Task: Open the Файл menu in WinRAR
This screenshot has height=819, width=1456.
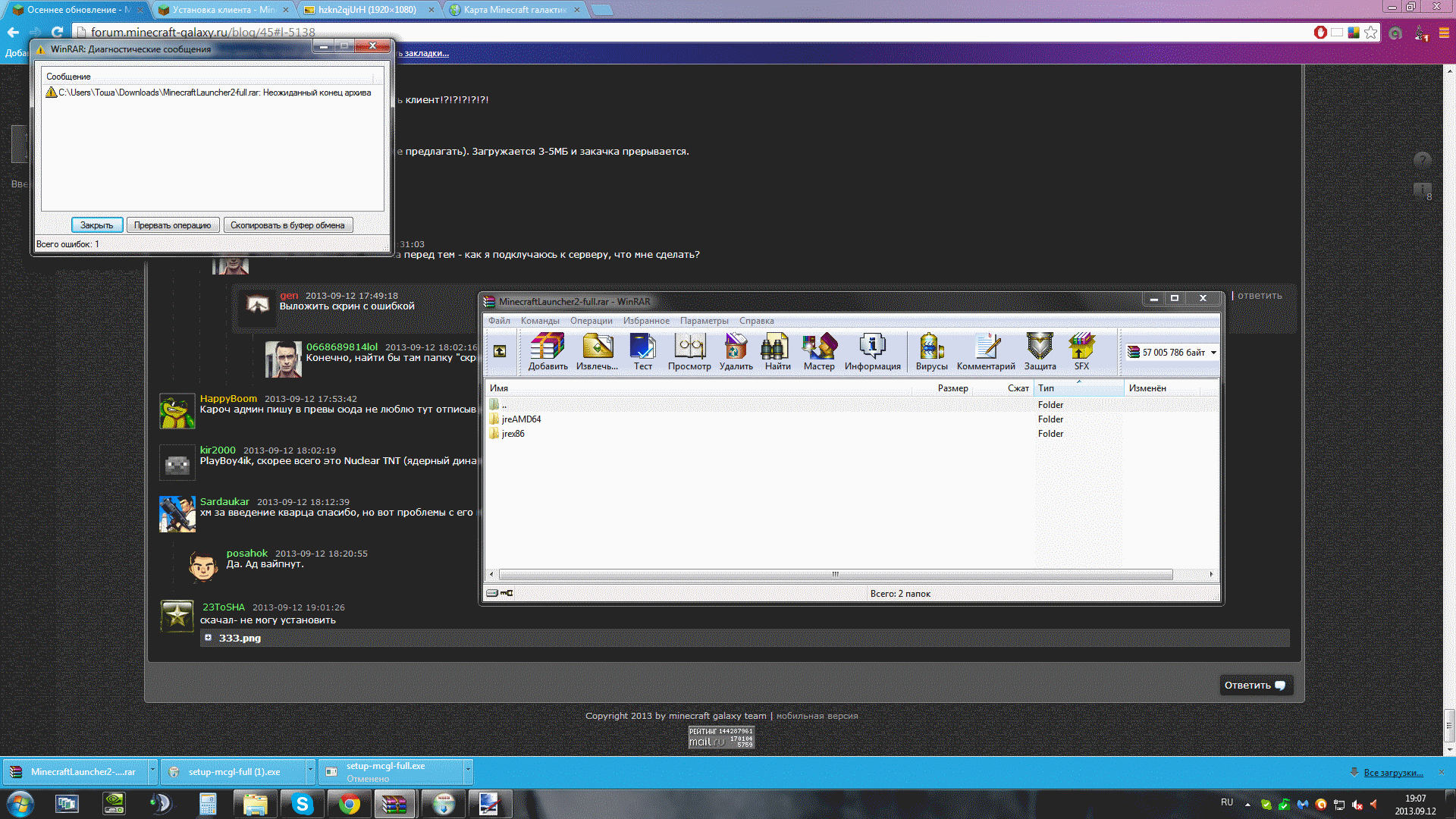Action: tap(499, 321)
